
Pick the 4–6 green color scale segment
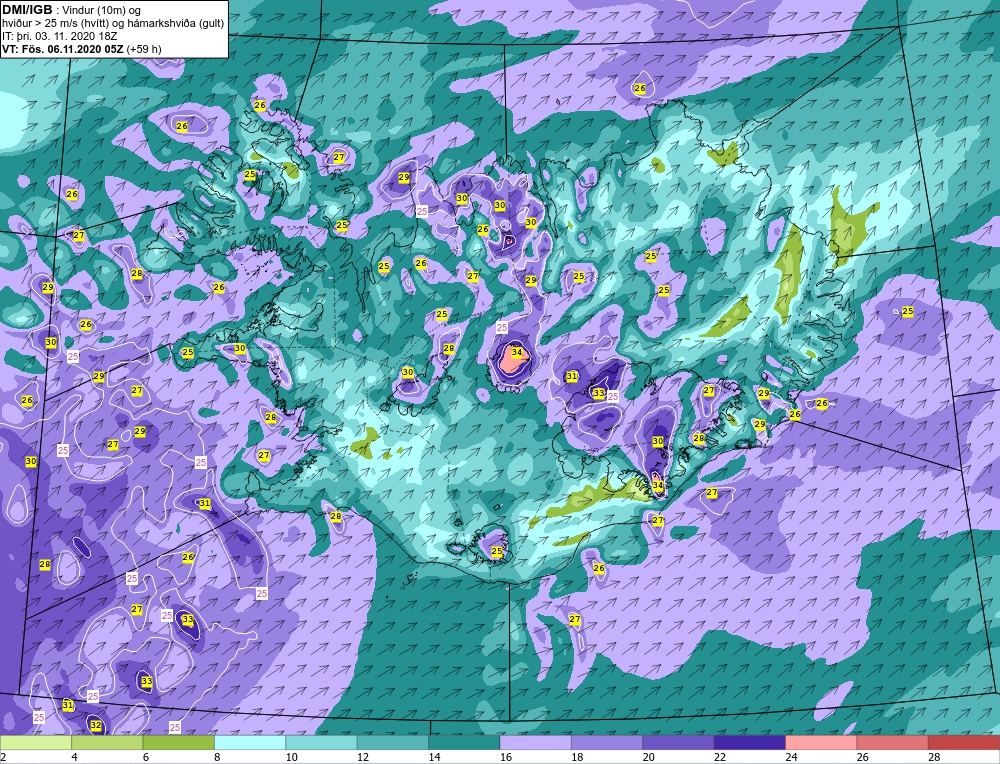(107, 742)
